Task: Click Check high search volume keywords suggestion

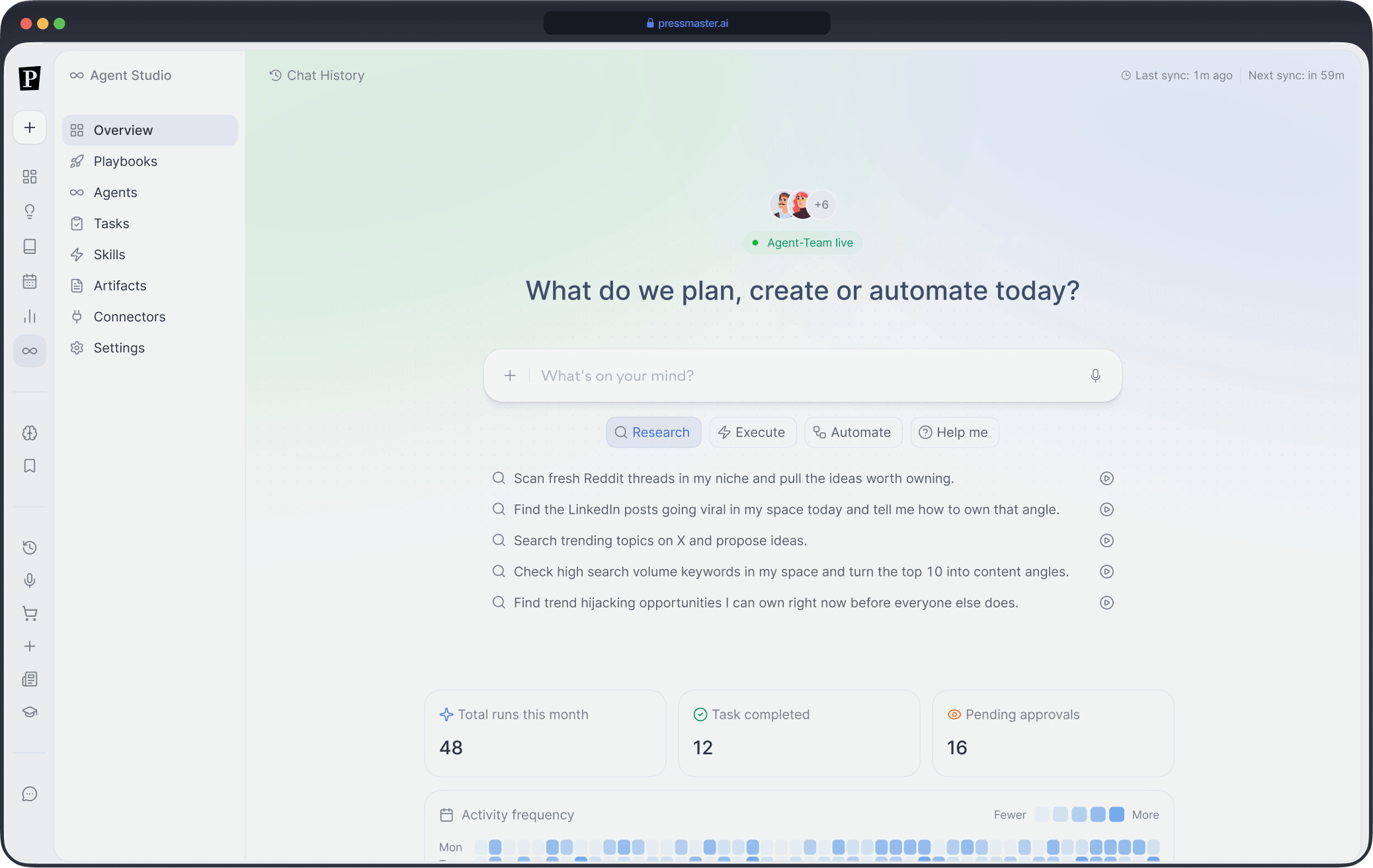Action: (791, 572)
